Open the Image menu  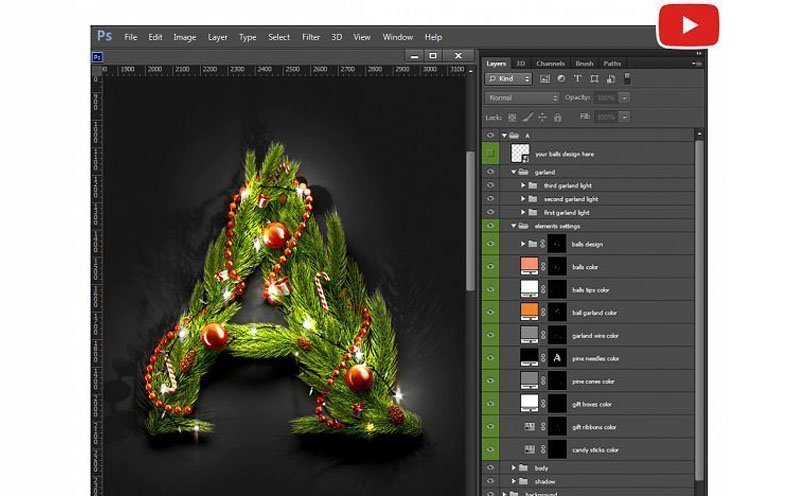click(185, 37)
